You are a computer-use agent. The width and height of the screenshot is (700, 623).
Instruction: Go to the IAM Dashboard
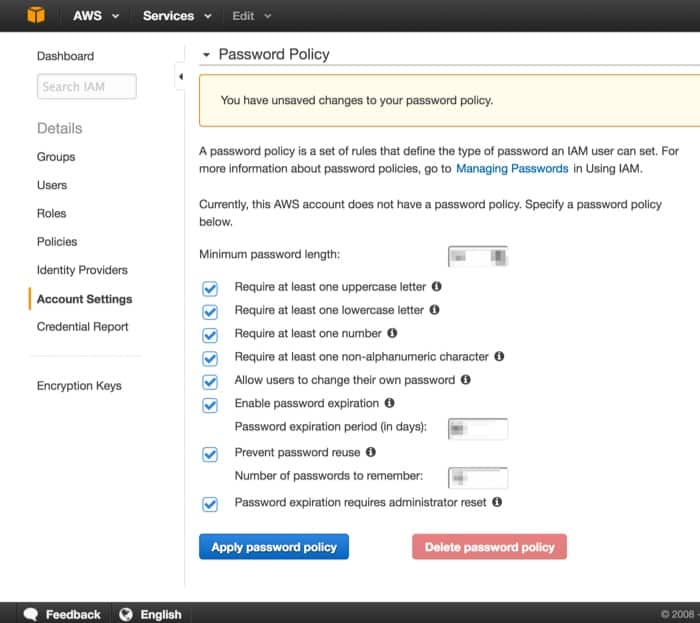tap(65, 56)
